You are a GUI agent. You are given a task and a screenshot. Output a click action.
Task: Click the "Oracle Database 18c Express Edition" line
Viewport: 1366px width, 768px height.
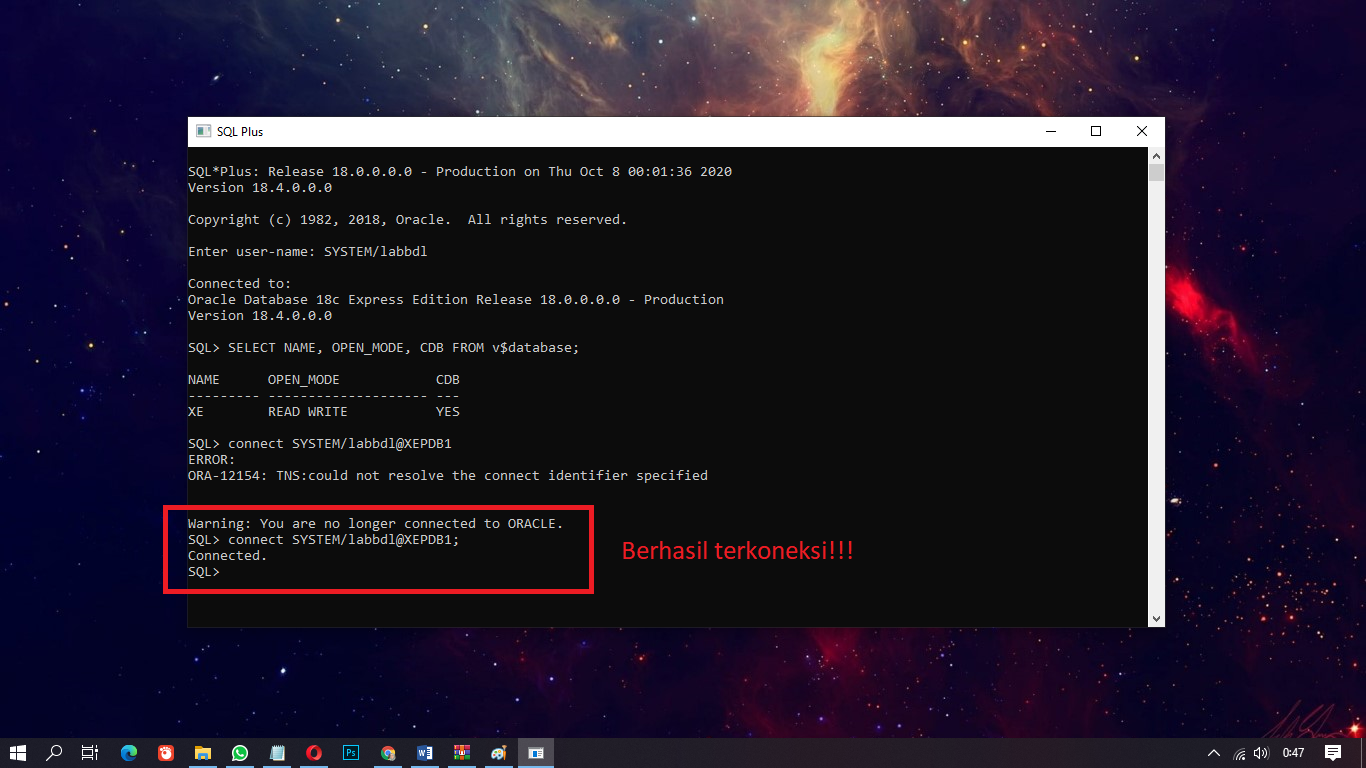coord(456,300)
